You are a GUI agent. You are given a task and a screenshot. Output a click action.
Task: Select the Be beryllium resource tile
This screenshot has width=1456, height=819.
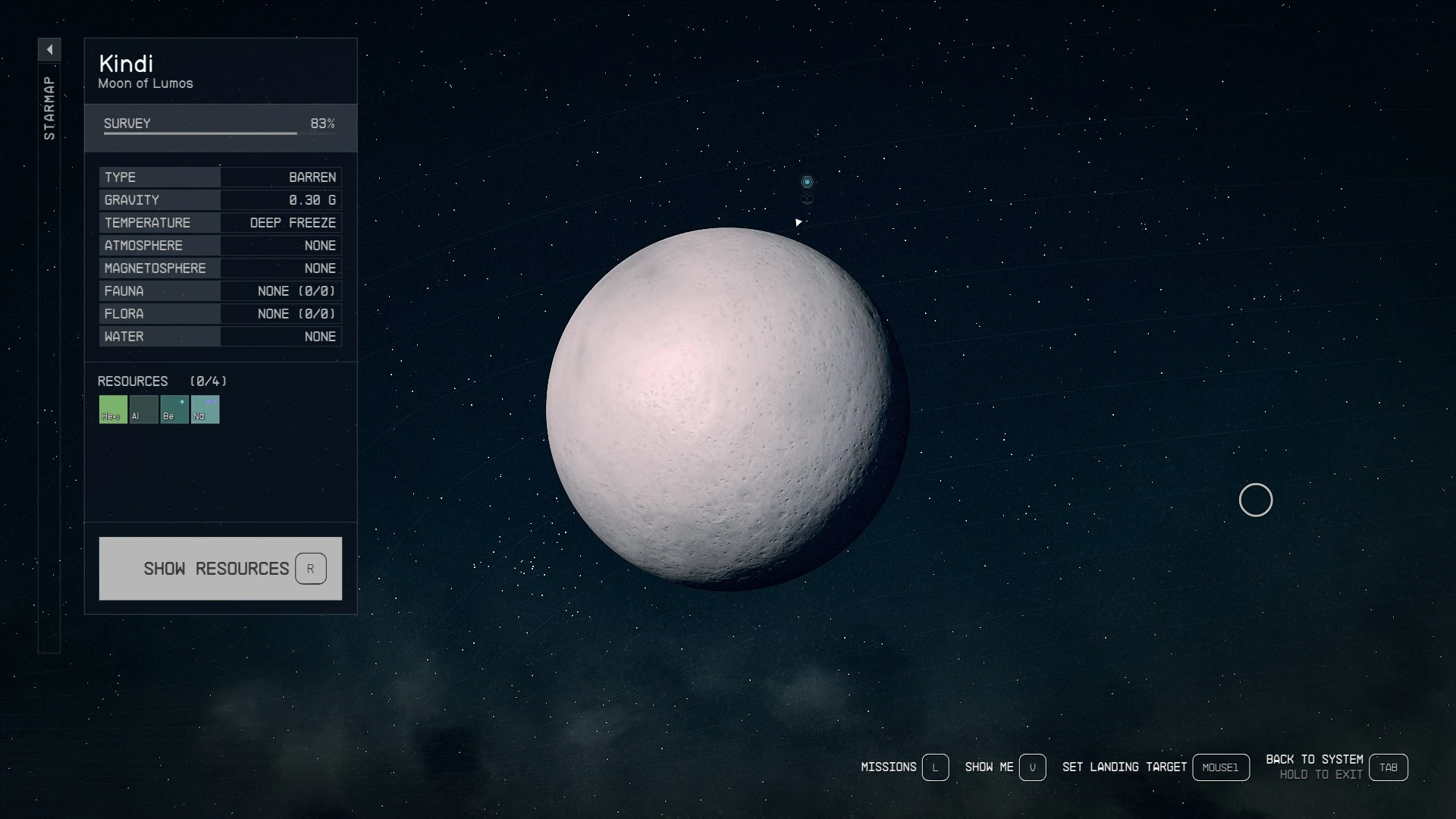tap(174, 409)
